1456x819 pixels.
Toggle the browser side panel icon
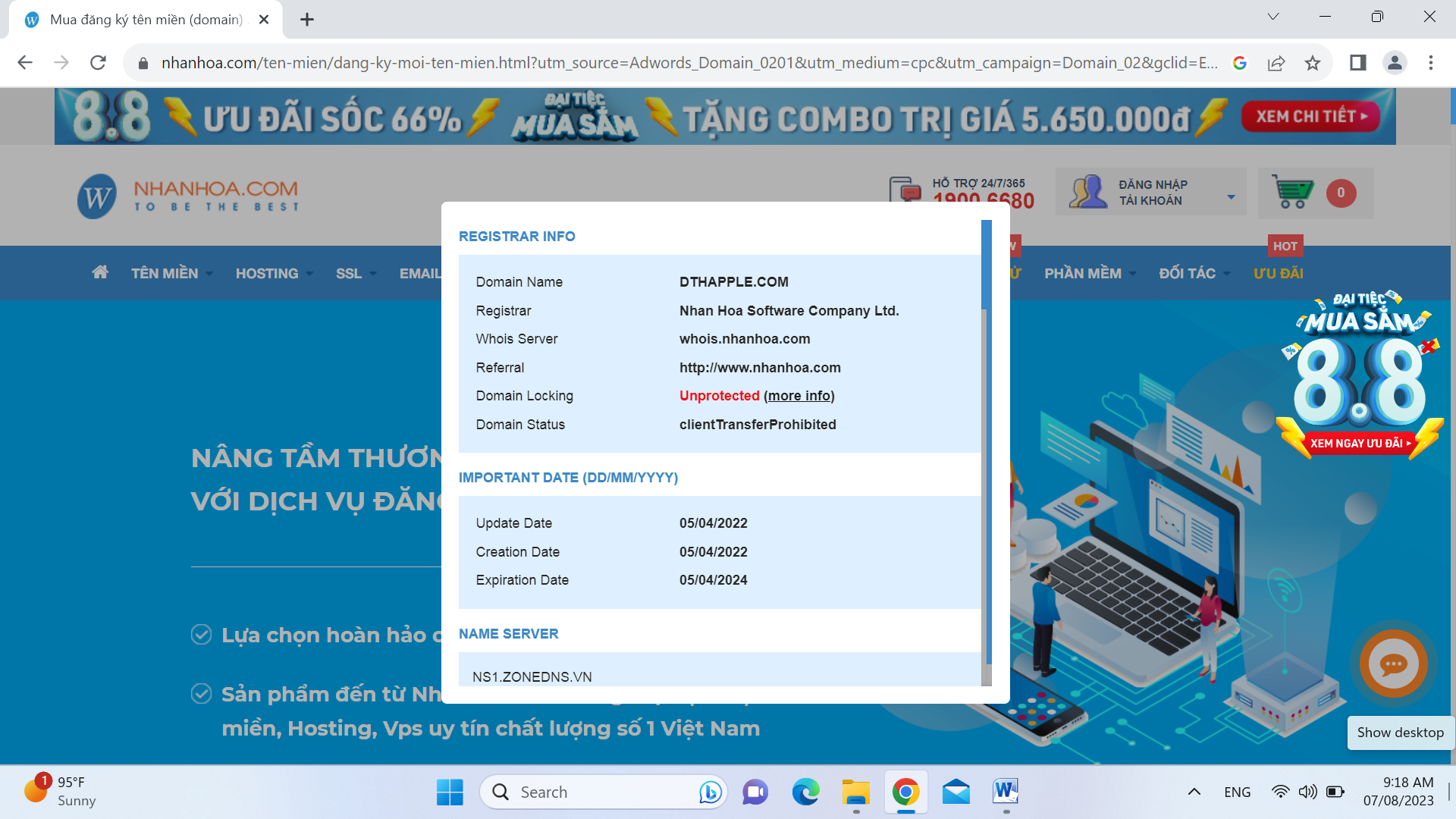click(1357, 63)
